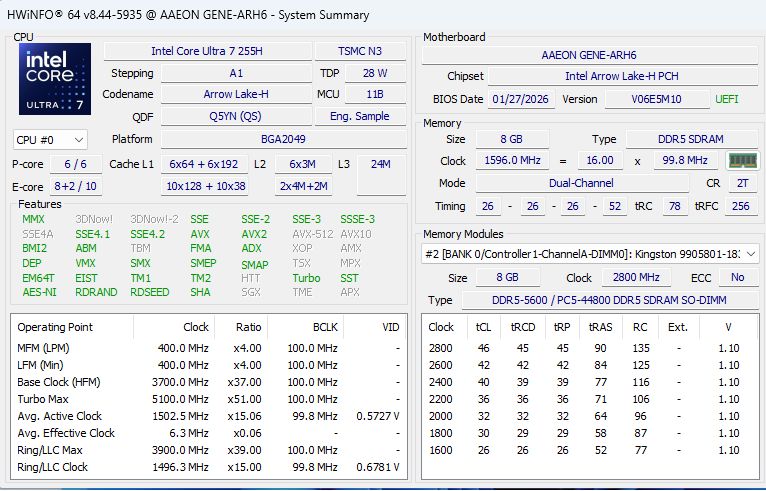Click the SSE4.2 feature flag
Screen dimensions: 766x491
click(x=148, y=235)
